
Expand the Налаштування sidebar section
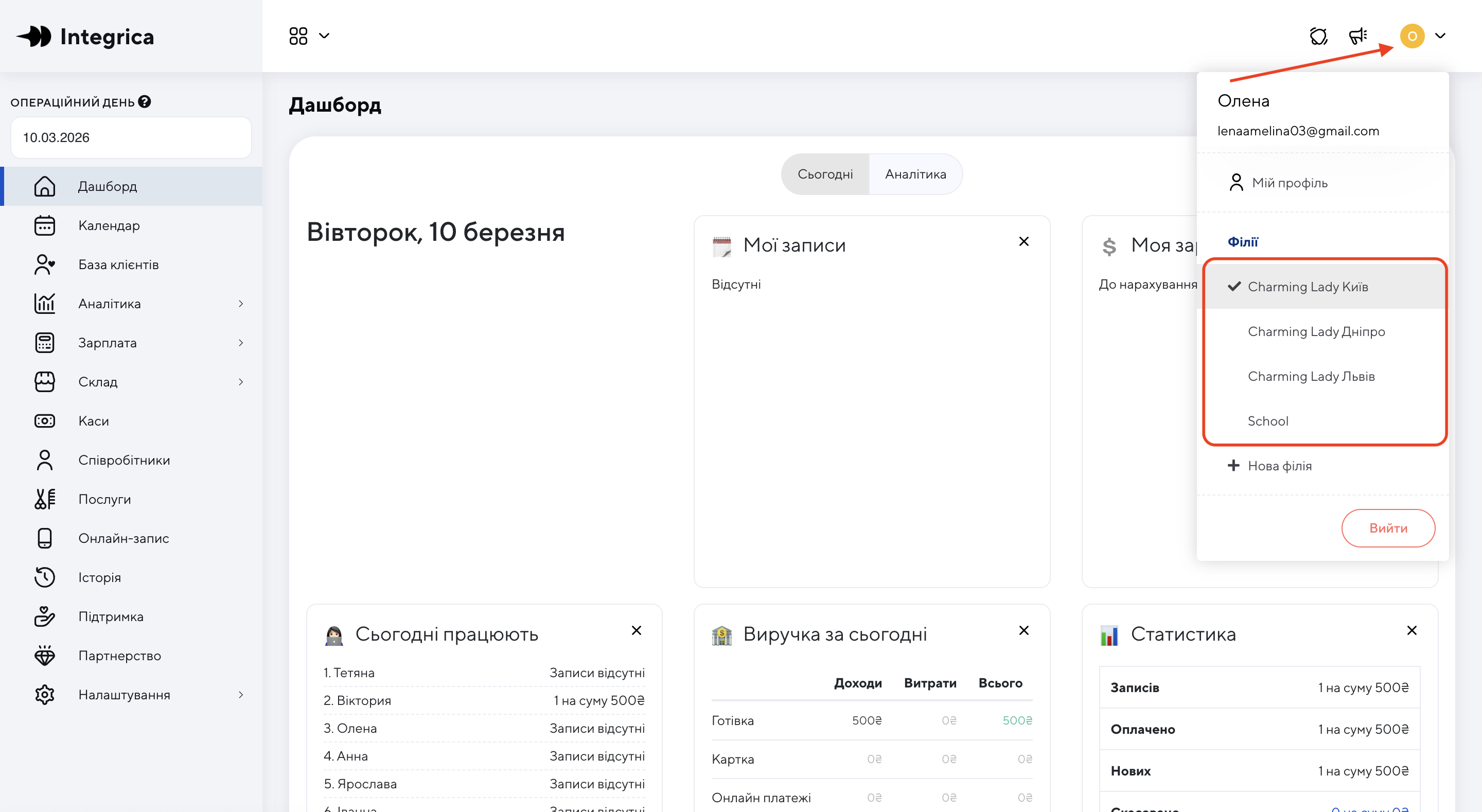point(240,695)
